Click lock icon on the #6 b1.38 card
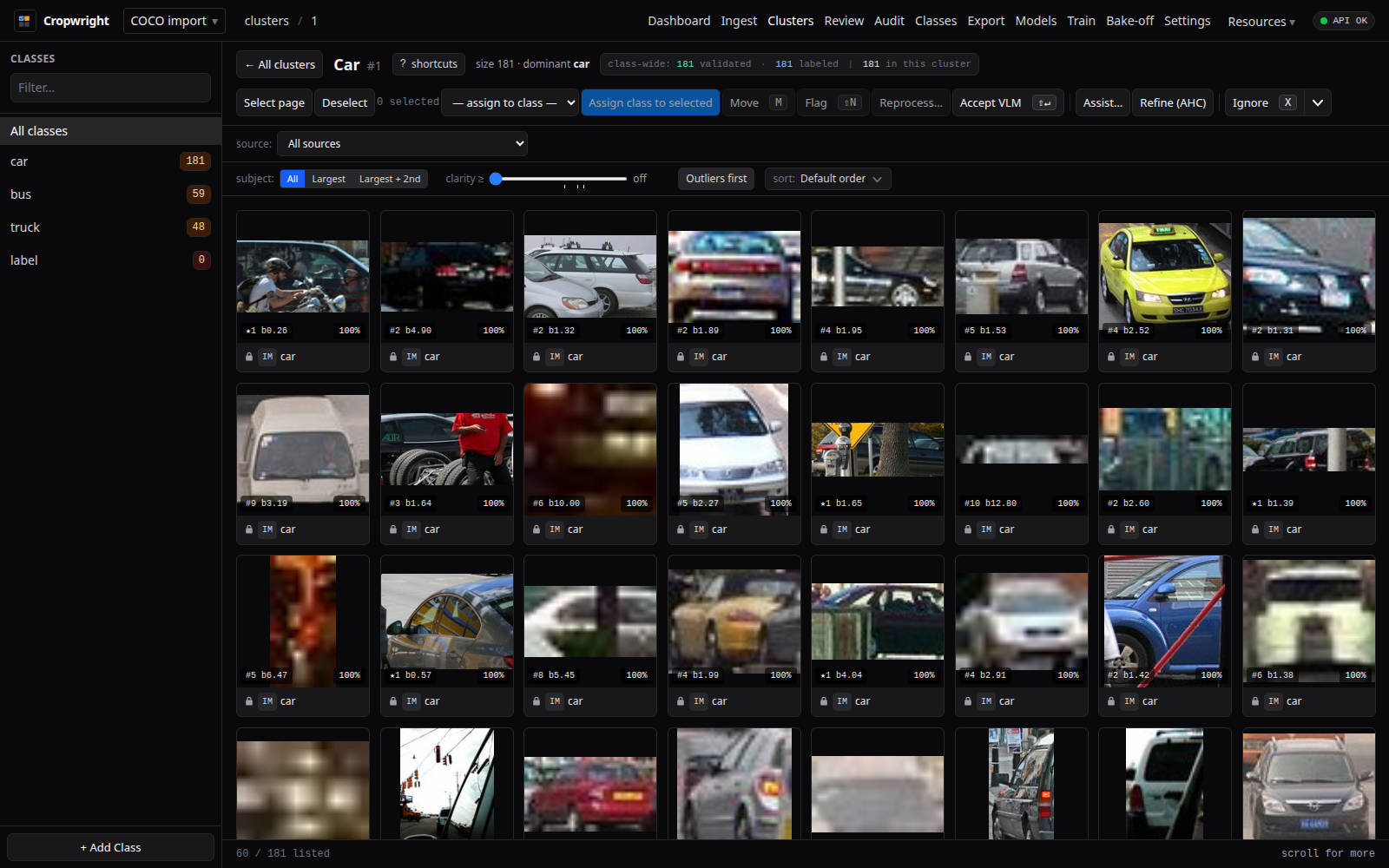Viewport: 1389px width, 868px height. pyautogui.click(x=1255, y=701)
